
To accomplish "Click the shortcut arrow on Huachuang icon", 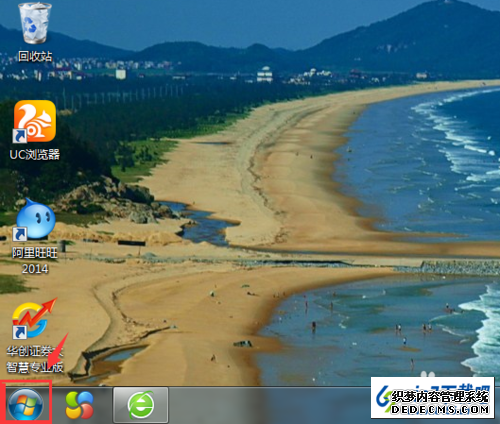I will 20,332.
